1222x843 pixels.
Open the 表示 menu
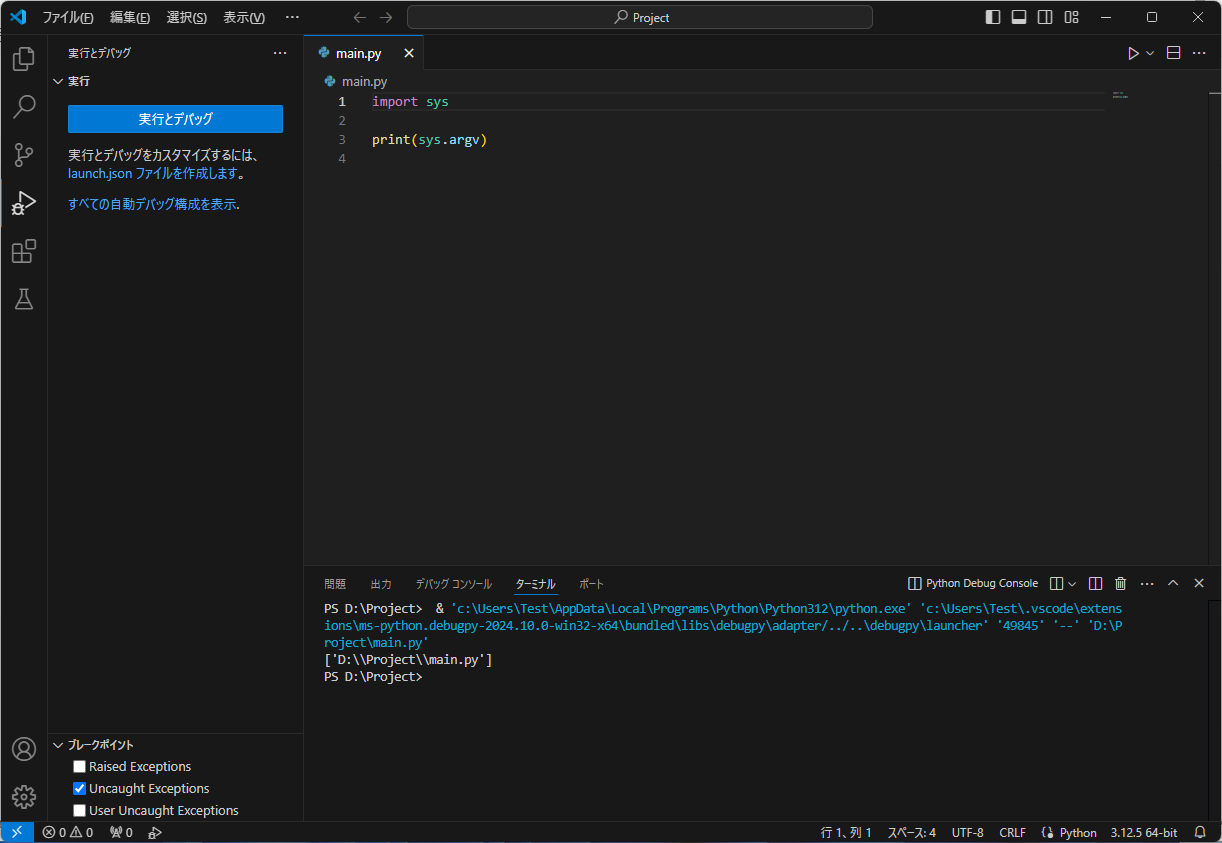pyautogui.click(x=243, y=17)
